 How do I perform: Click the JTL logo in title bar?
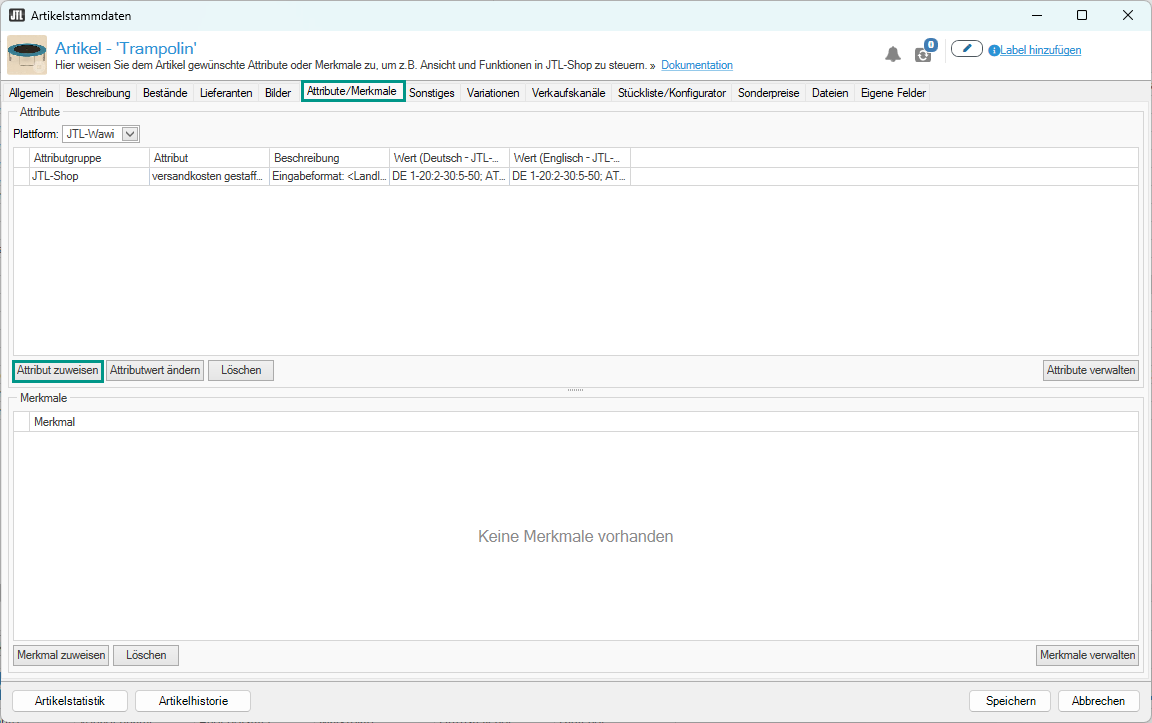pyautogui.click(x=16, y=15)
